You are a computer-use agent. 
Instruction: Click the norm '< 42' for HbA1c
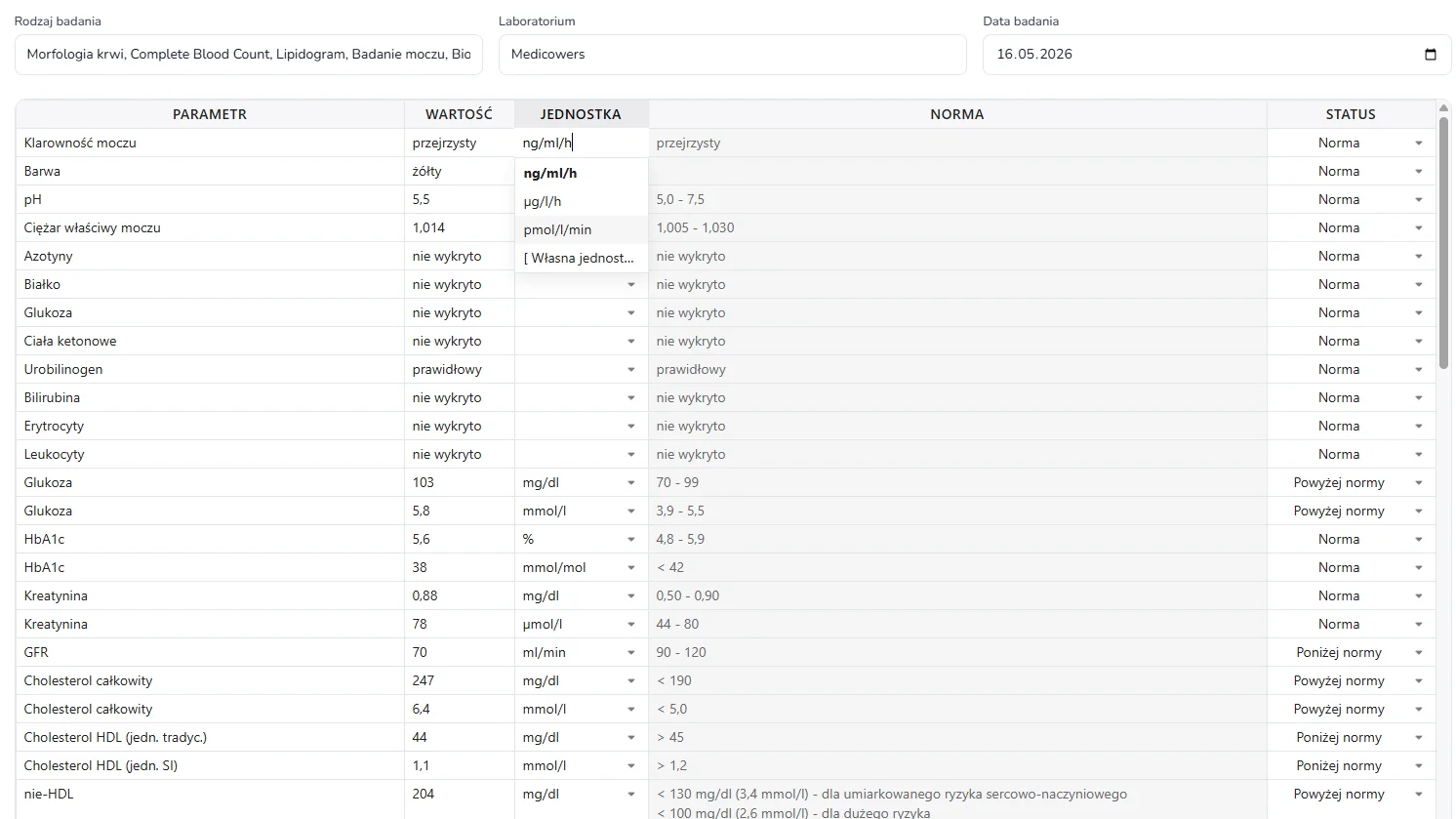[x=957, y=567]
